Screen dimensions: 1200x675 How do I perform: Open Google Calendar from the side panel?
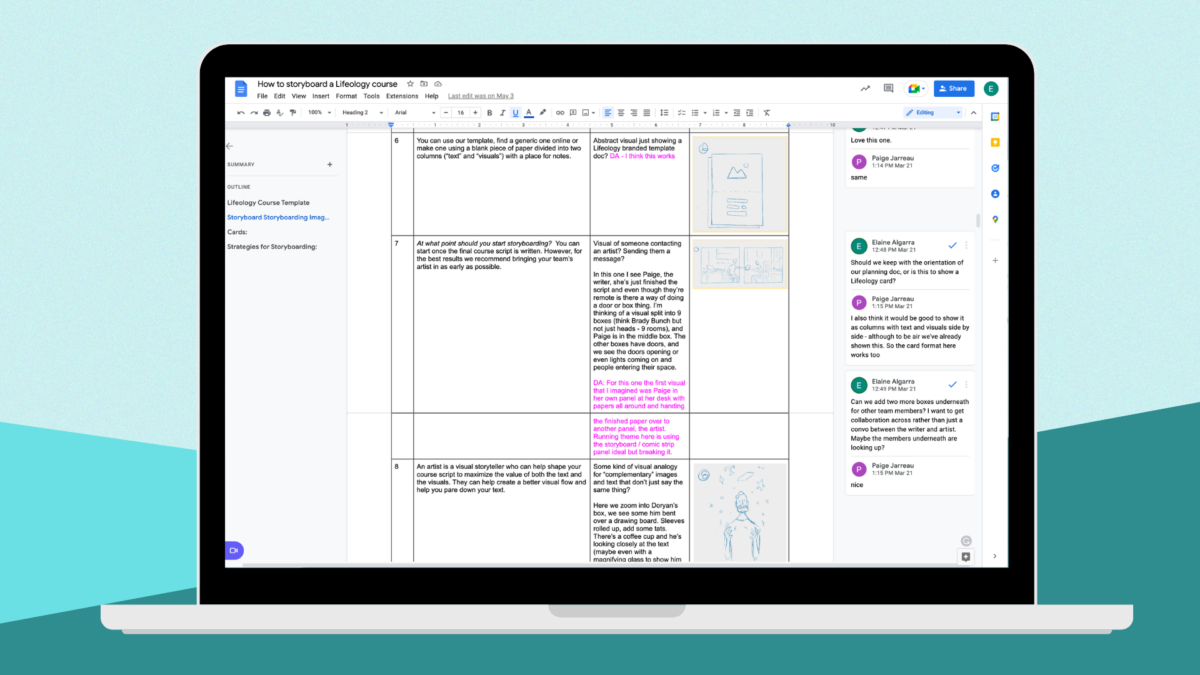[994, 117]
